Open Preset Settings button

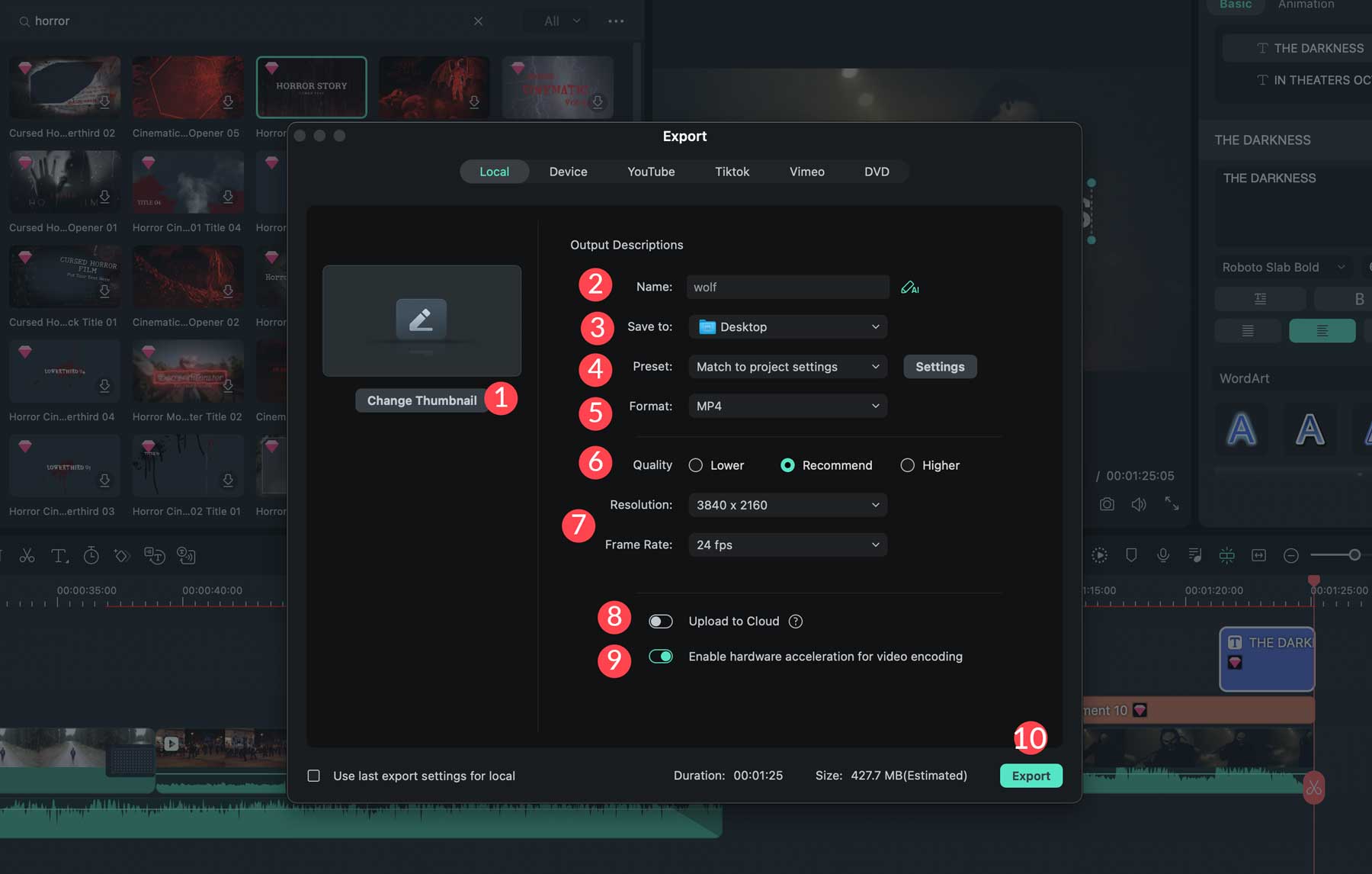(940, 366)
